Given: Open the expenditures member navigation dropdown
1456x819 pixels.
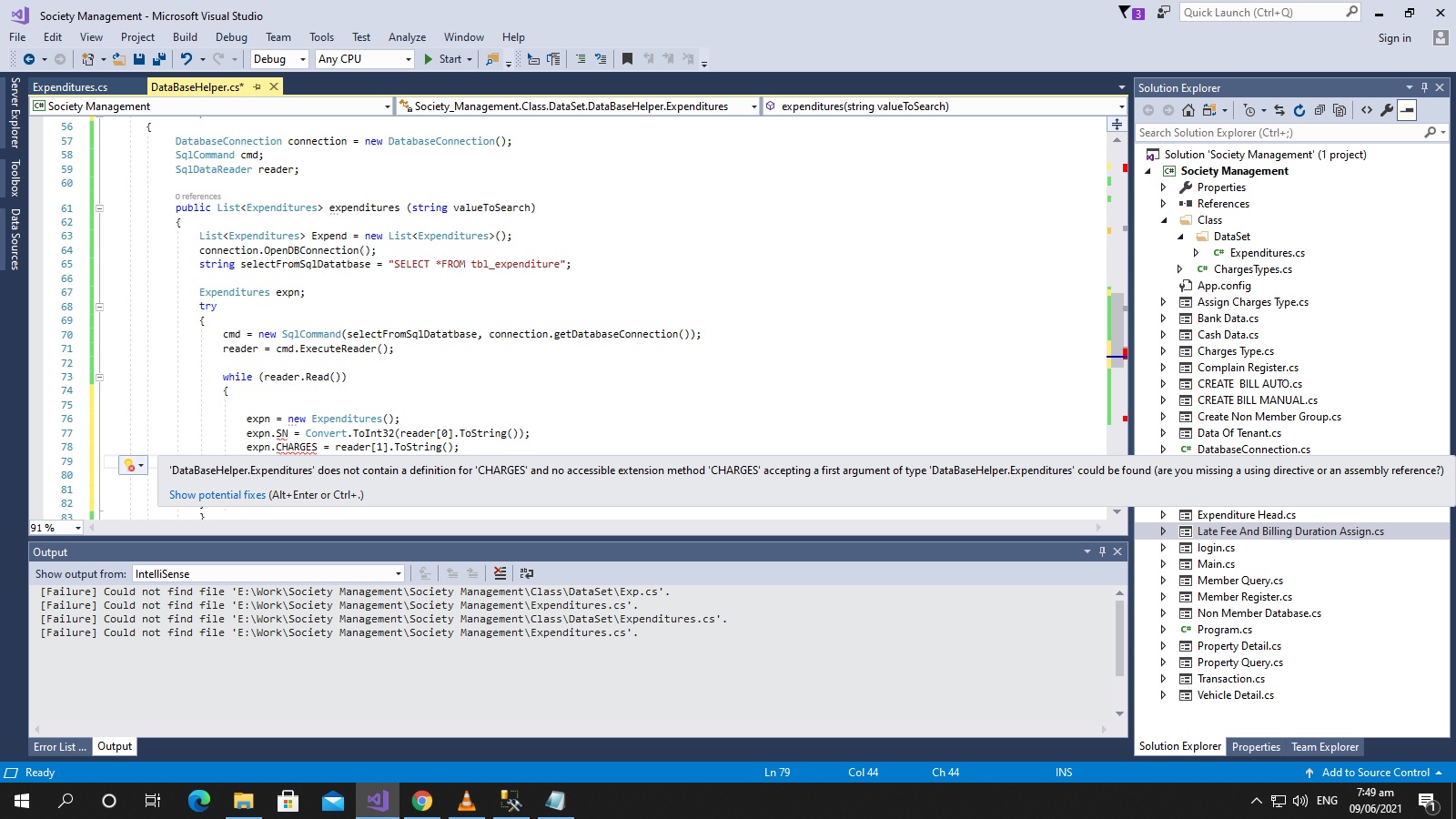Looking at the screenshot, I should click(x=945, y=106).
